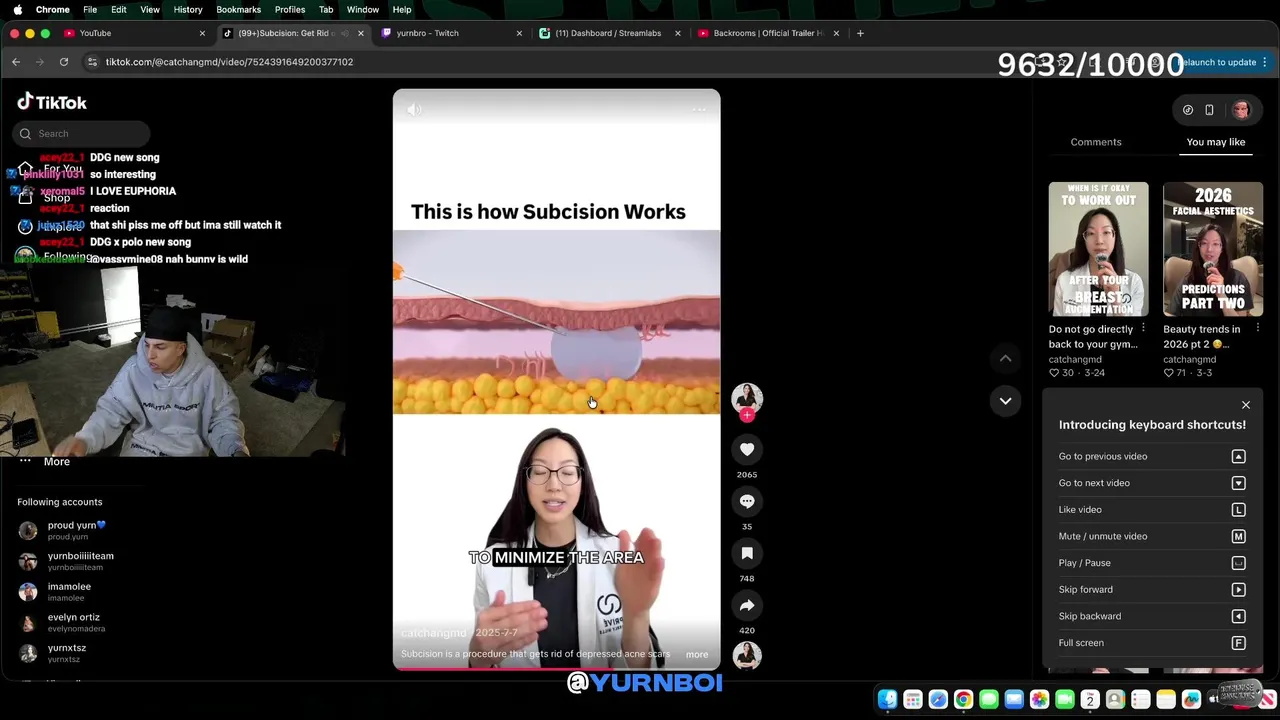The width and height of the screenshot is (1280, 720).
Task: Seek using the video progress bar
Action: pyautogui.click(x=556, y=668)
